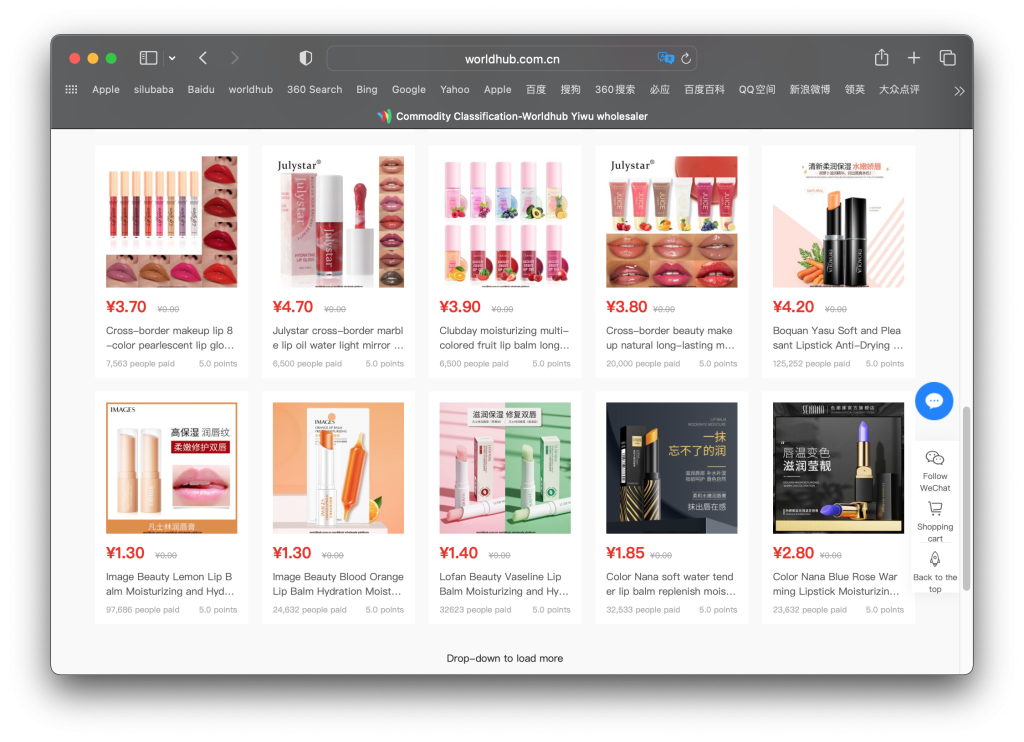The image size is (1024, 742).
Task: Toggle the Safari sidebar button
Action: (x=148, y=58)
